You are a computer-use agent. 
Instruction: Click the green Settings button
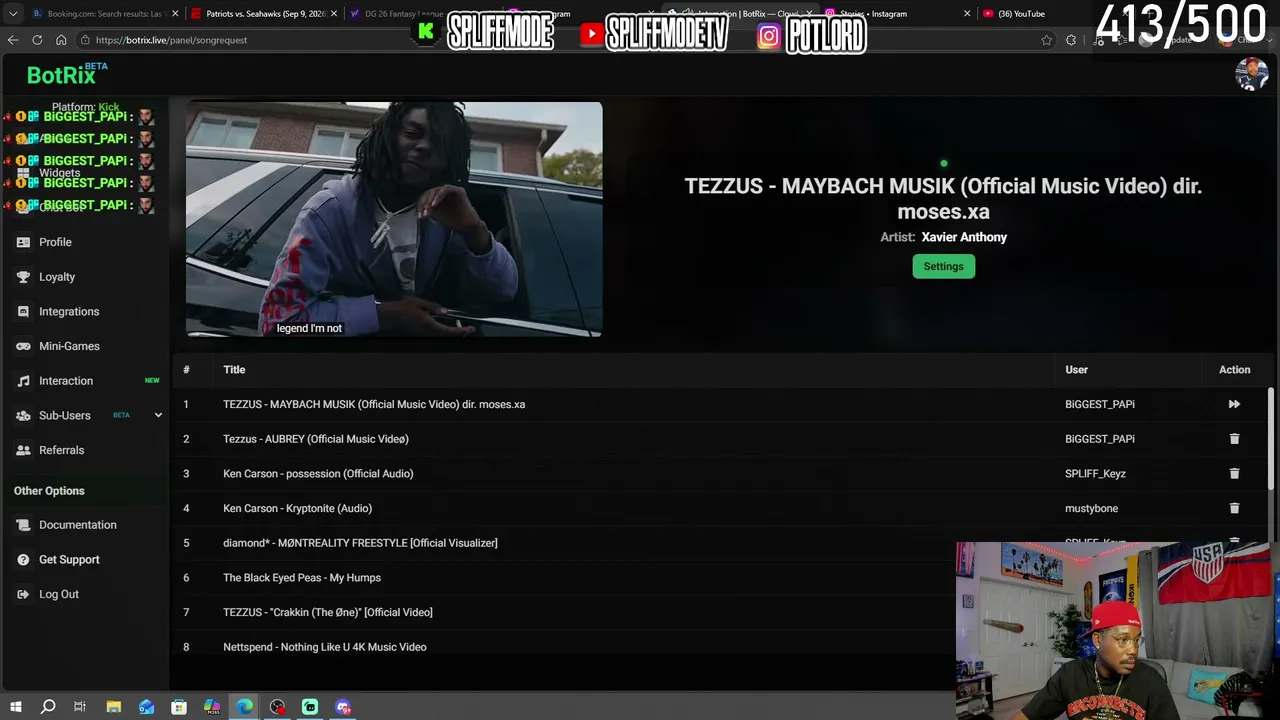[943, 266]
